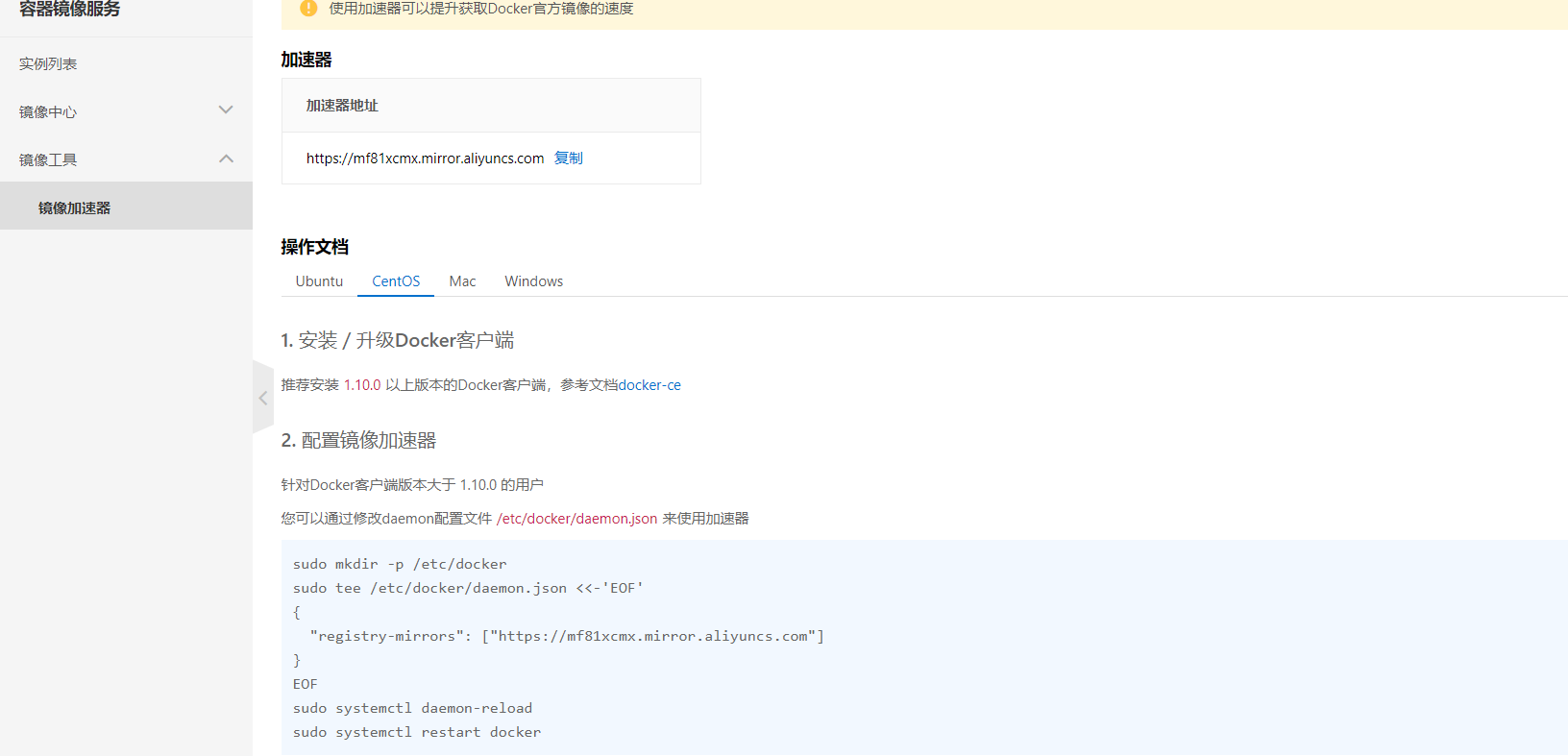
Task: Switch to the Ubuntu tab
Action: tap(319, 281)
